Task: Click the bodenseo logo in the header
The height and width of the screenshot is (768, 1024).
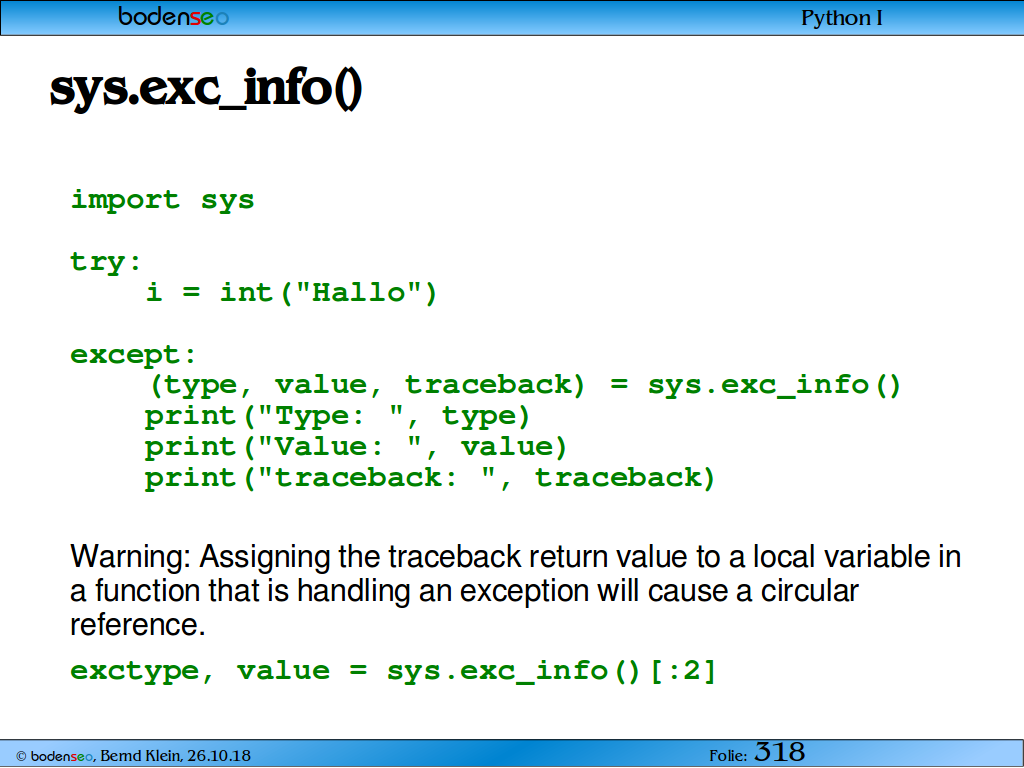Action: (x=174, y=16)
